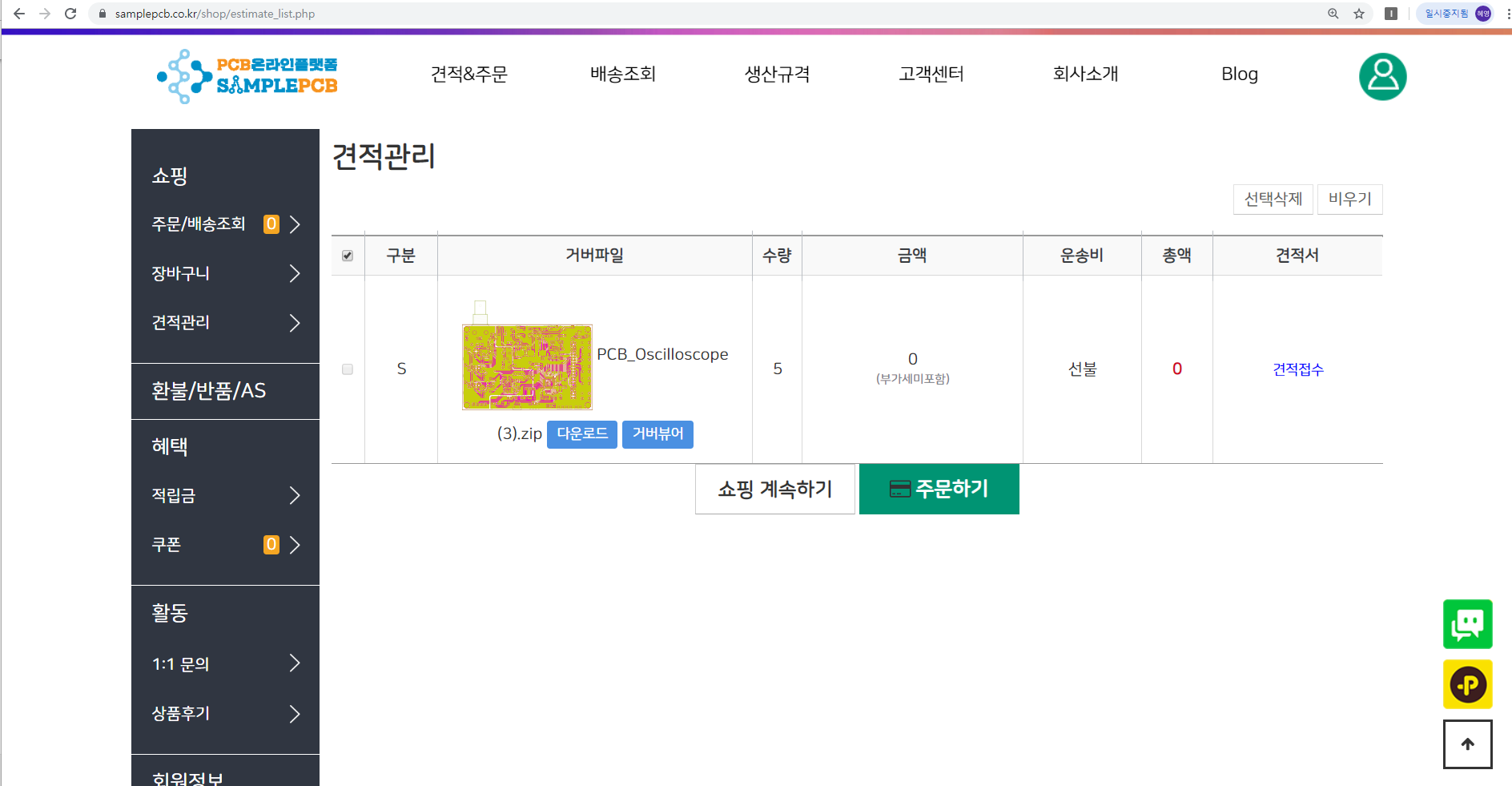Open the user profile avatar icon
This screenshot has width=1512, height=786.
(1382, 77)
